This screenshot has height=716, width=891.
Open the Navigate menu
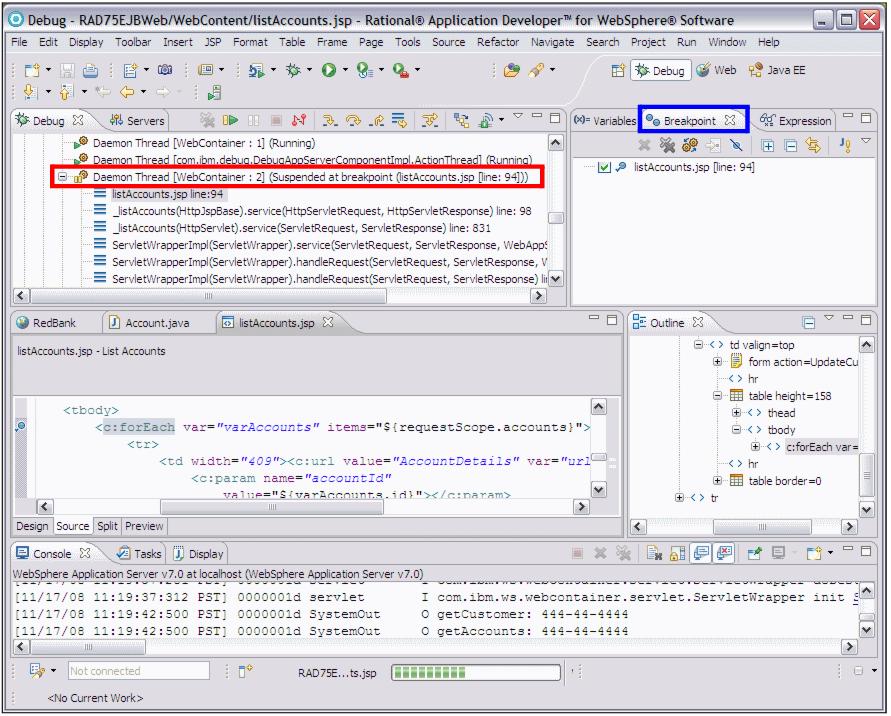(x=552, y=42)
